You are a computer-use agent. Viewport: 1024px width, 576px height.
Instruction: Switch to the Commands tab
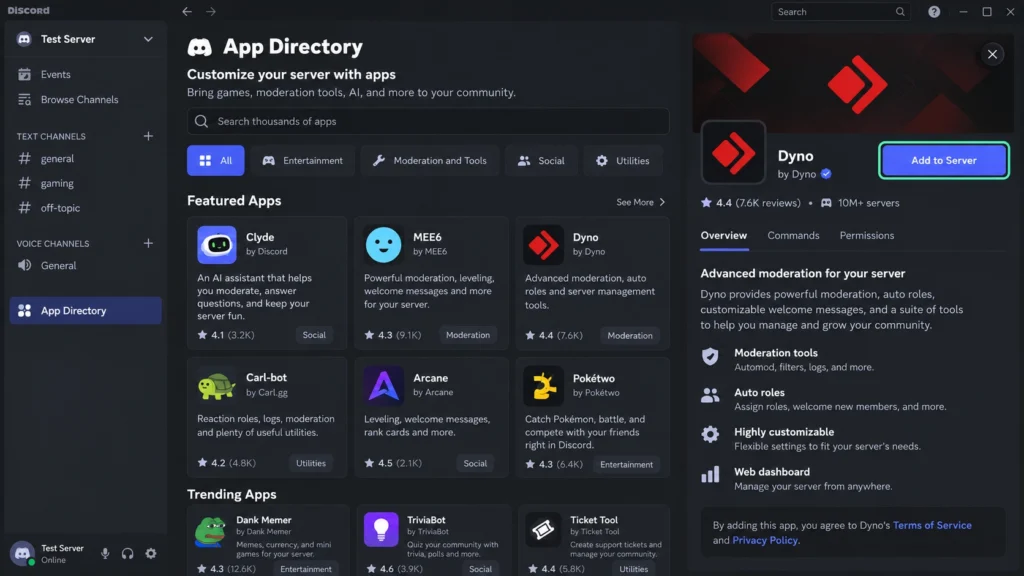(x=793, y=236)
